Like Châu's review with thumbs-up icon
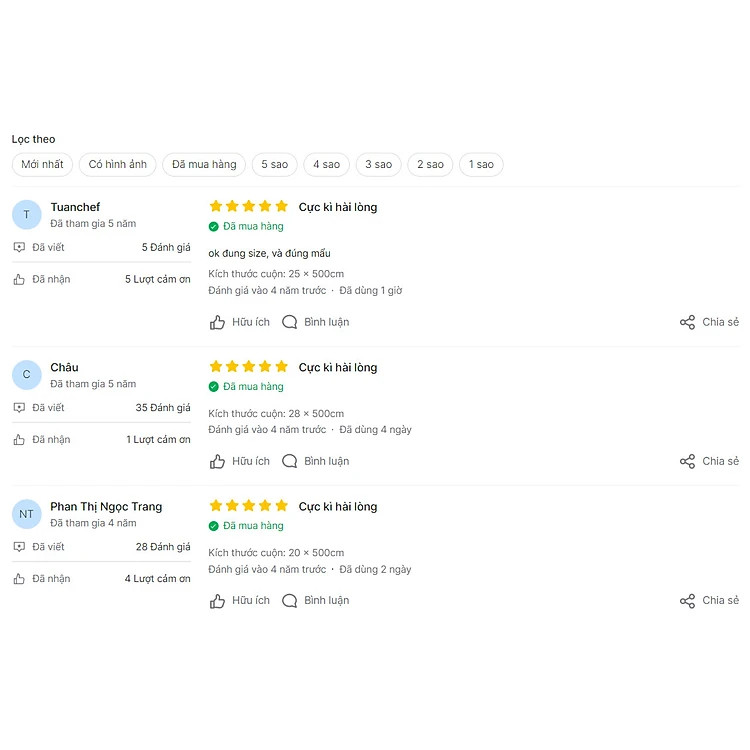Screen dimensions: 750x750 pos(217,461)
